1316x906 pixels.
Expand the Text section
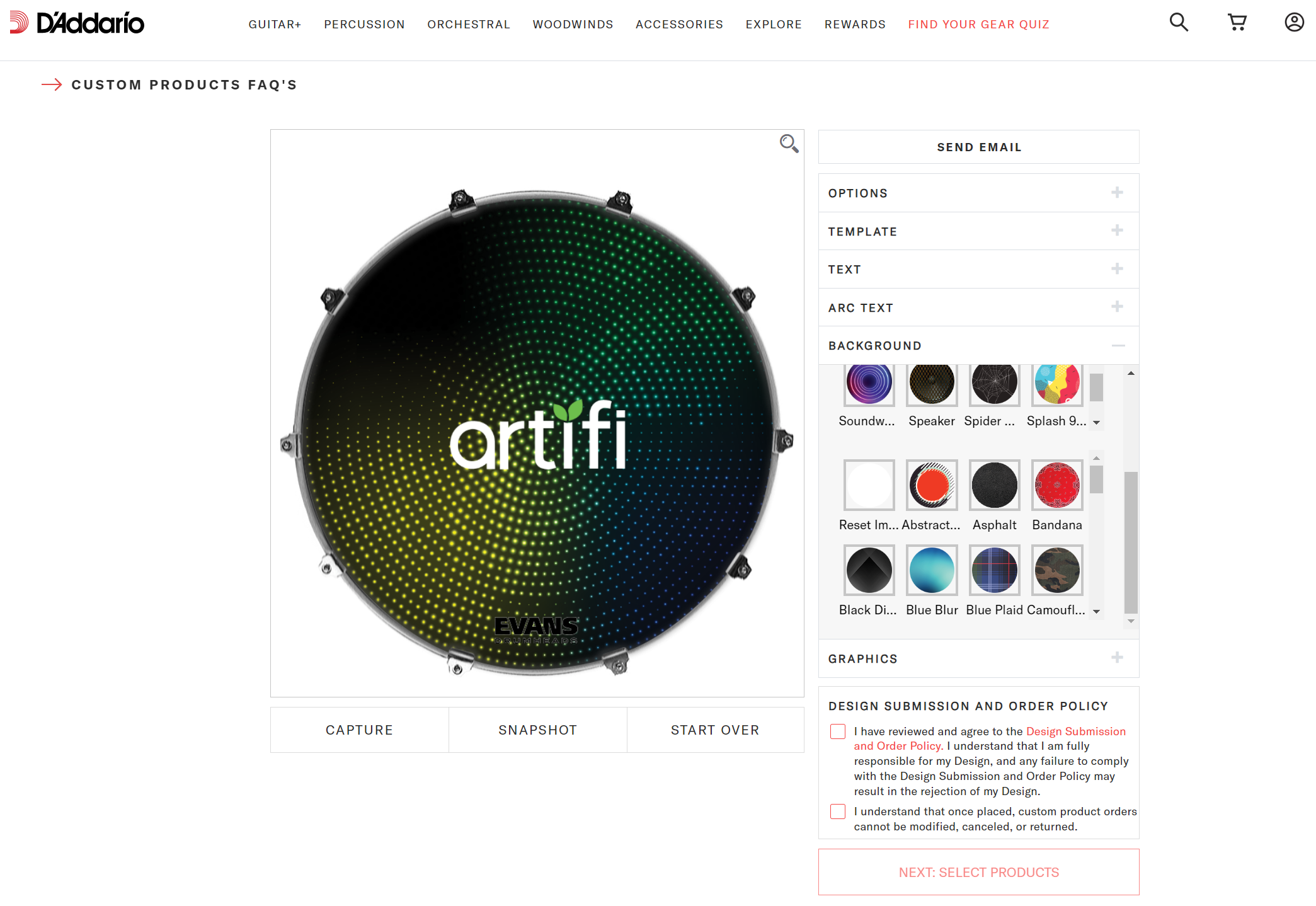[x=1118, y=269]
